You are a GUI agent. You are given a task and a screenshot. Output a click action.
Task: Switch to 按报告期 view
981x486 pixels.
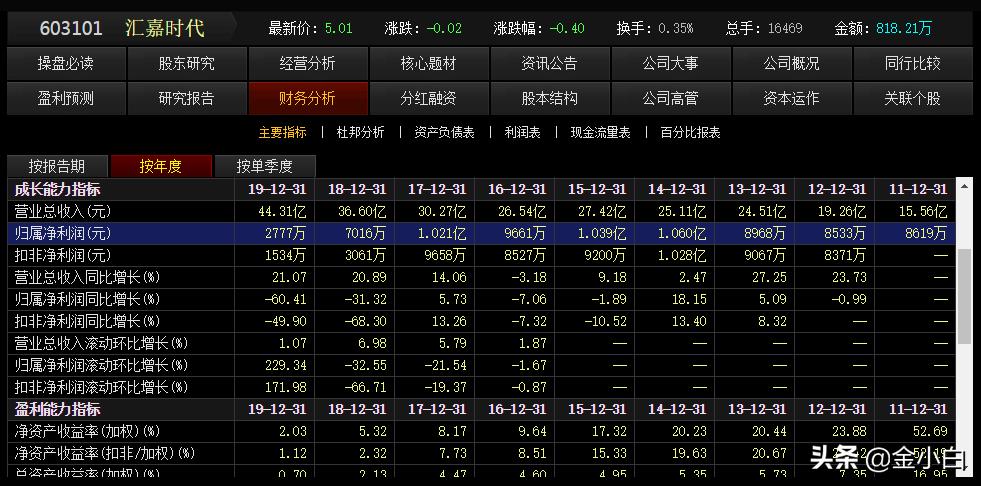tap(57, 166)
